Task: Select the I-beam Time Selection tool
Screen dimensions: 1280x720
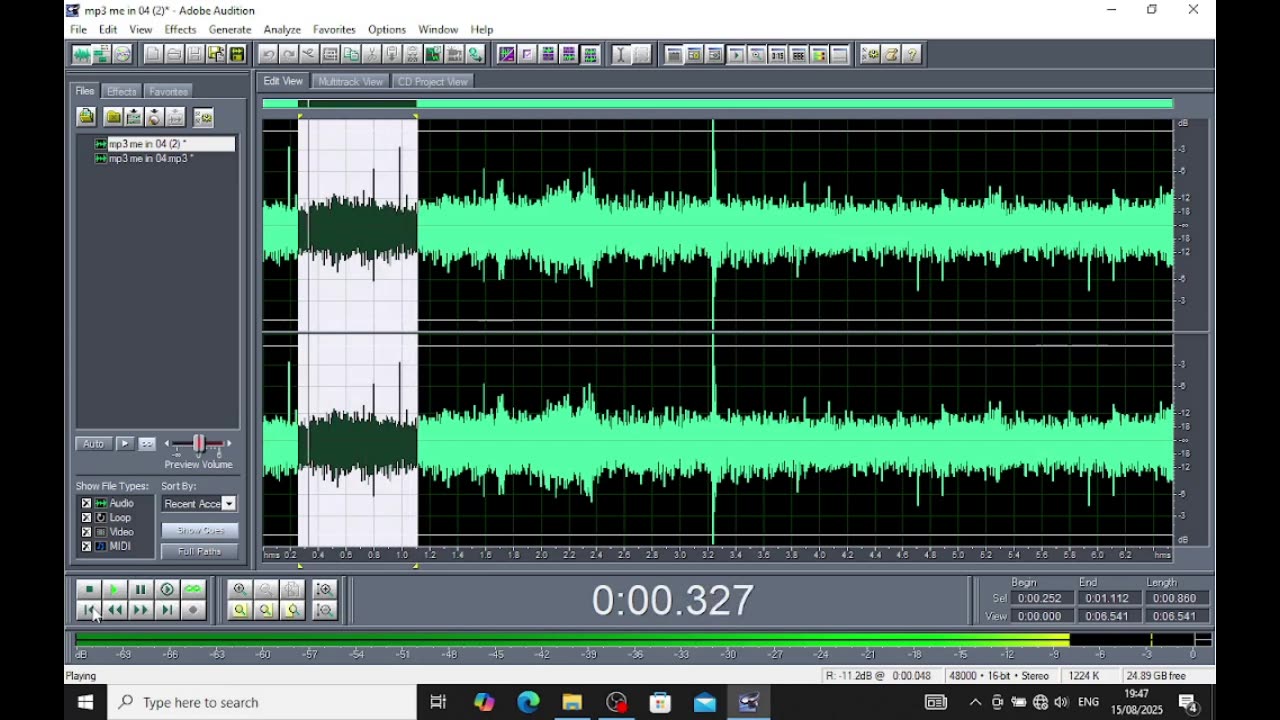Action: [620, 54]
